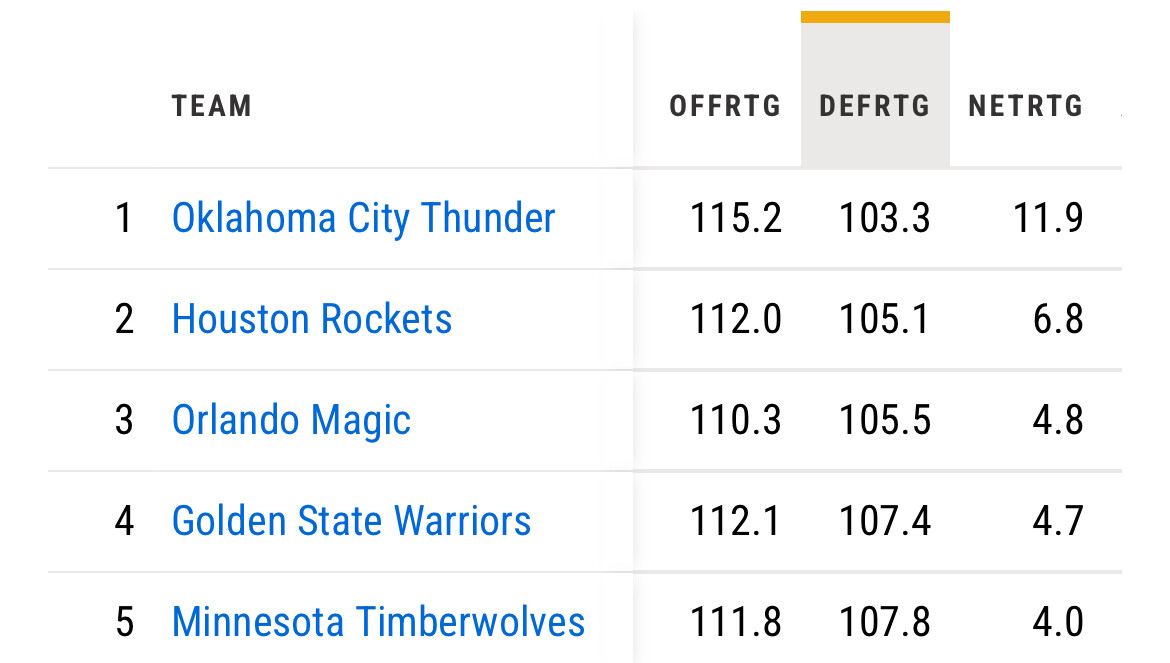This screenshot has height=663, width=1170.
Task: Click Houston's 112.0 offensive rating
Action: coord(736,319)
